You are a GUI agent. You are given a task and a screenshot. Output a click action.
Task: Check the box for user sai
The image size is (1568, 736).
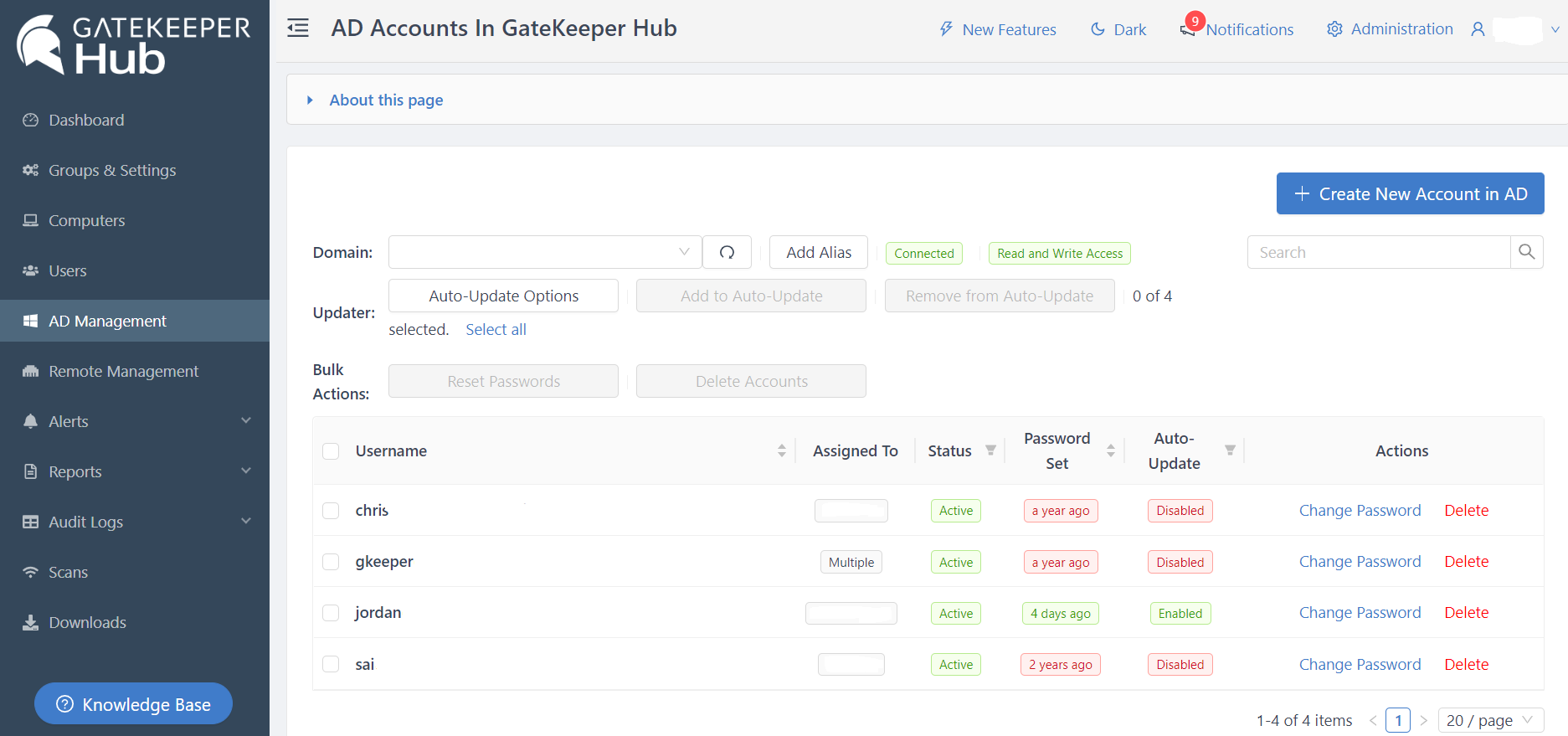[x=331, y=664]
